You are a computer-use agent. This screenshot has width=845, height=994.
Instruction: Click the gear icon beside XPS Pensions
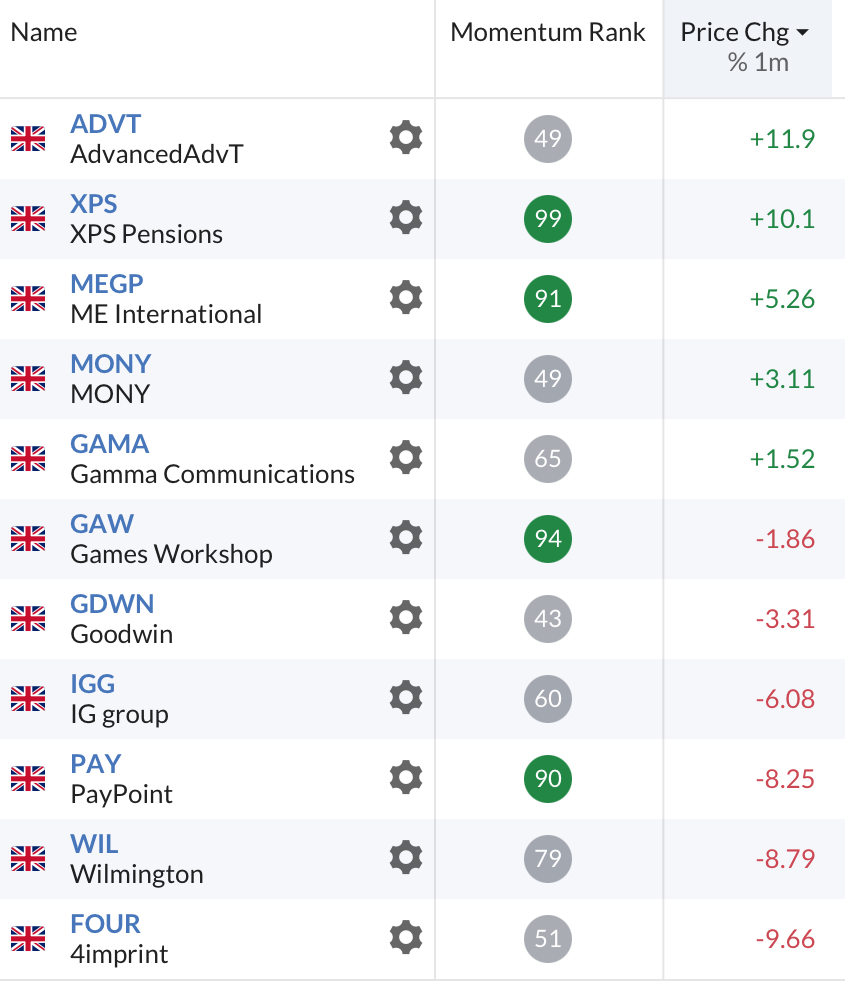(405, 218)
